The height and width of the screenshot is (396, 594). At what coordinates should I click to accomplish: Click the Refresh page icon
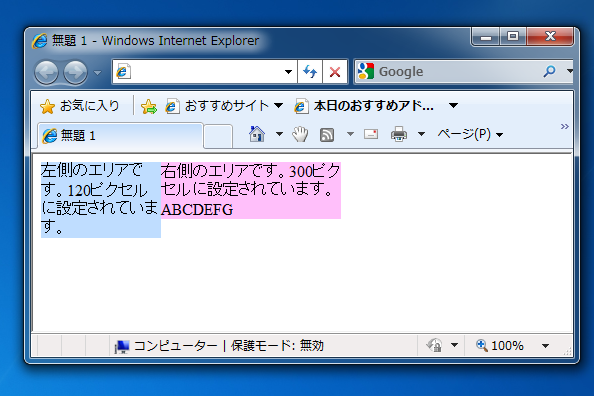point(310,72)
